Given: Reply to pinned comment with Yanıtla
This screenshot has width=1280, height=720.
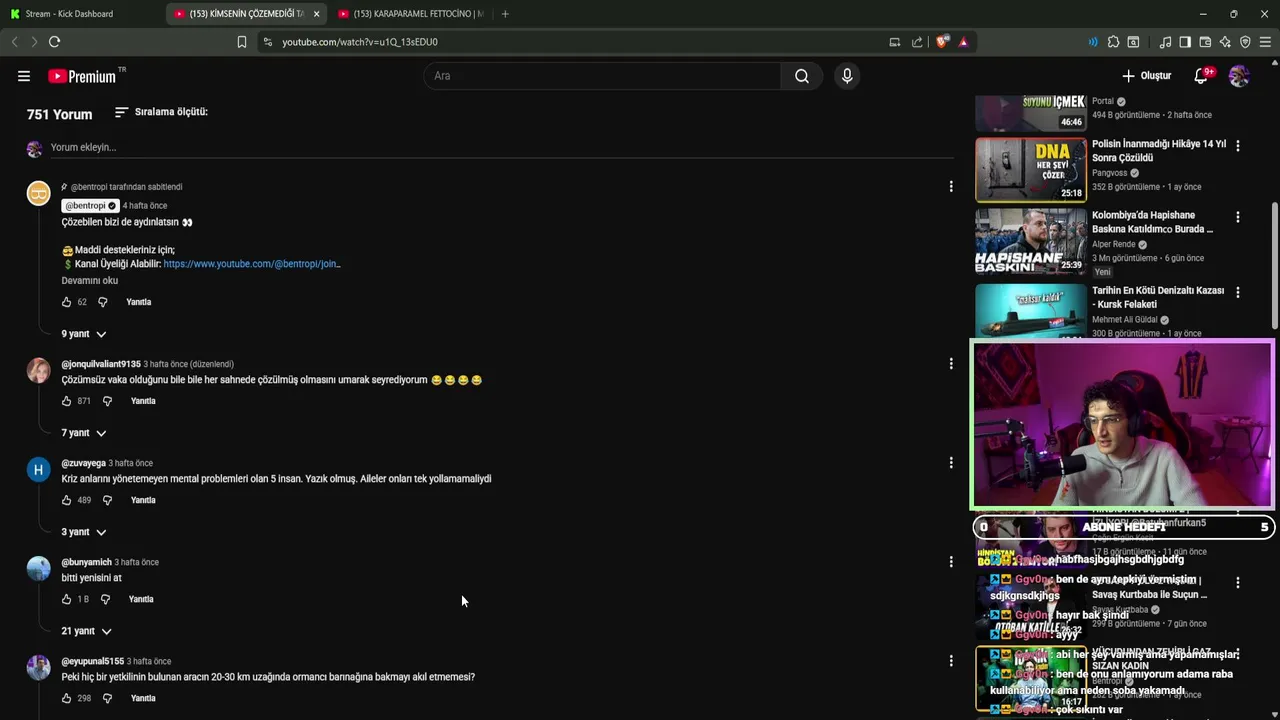Looking at the screenshot, I should point(139,302).
